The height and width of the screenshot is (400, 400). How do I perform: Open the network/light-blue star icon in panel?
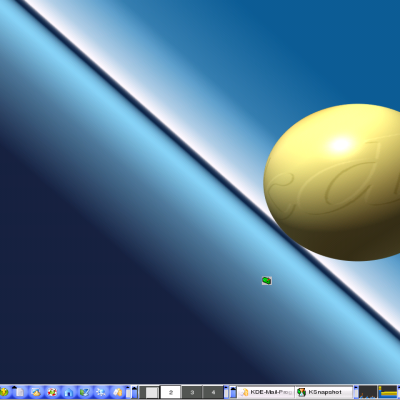(101, 392)
